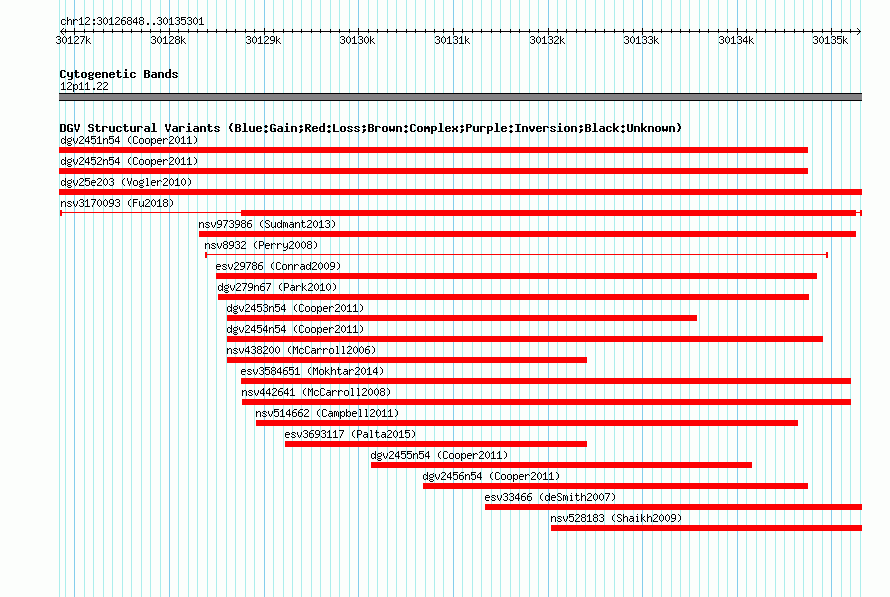Select the esv3584651 (Mokhtar2014) label

point(312,371)
